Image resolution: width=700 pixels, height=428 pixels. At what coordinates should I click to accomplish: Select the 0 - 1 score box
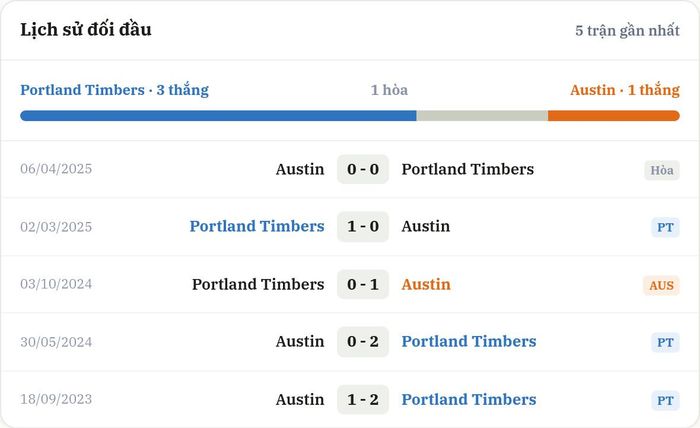(363, 284)
